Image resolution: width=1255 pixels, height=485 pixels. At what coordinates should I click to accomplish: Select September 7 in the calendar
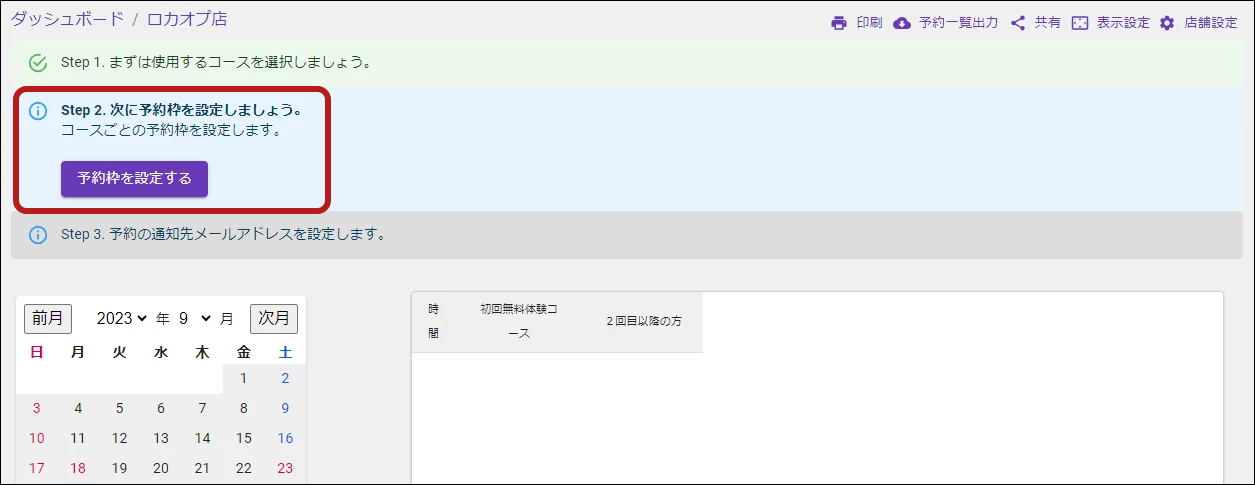click(x=202, y=408)
